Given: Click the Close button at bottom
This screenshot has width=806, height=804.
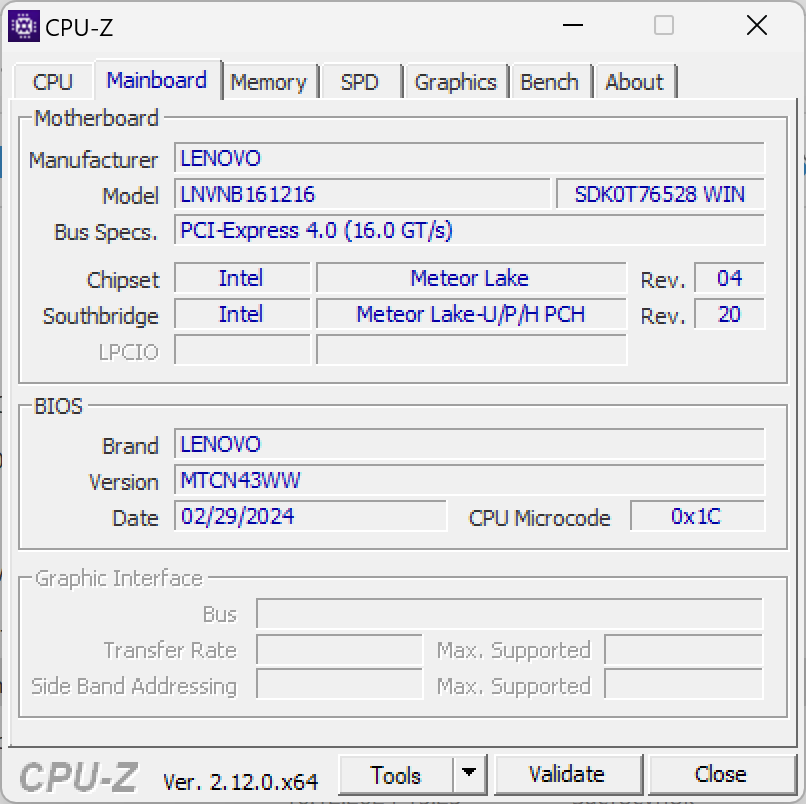Looking at the screenshot, I should [721, 774].
